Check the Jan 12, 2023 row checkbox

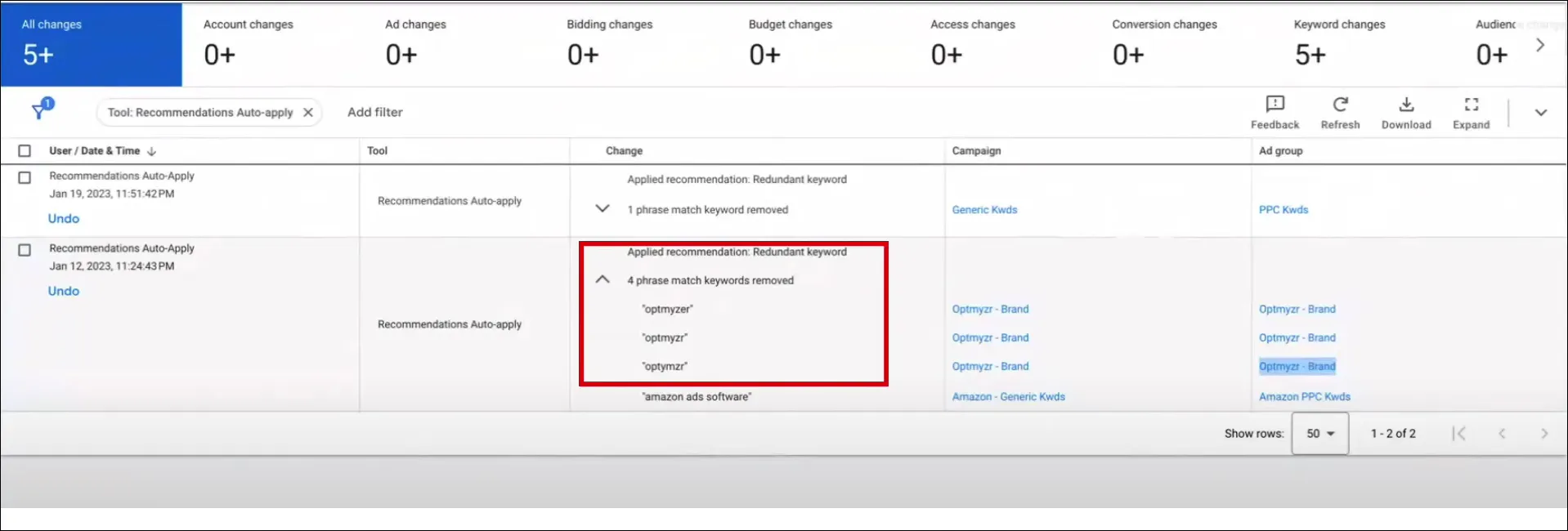[25, 250]
